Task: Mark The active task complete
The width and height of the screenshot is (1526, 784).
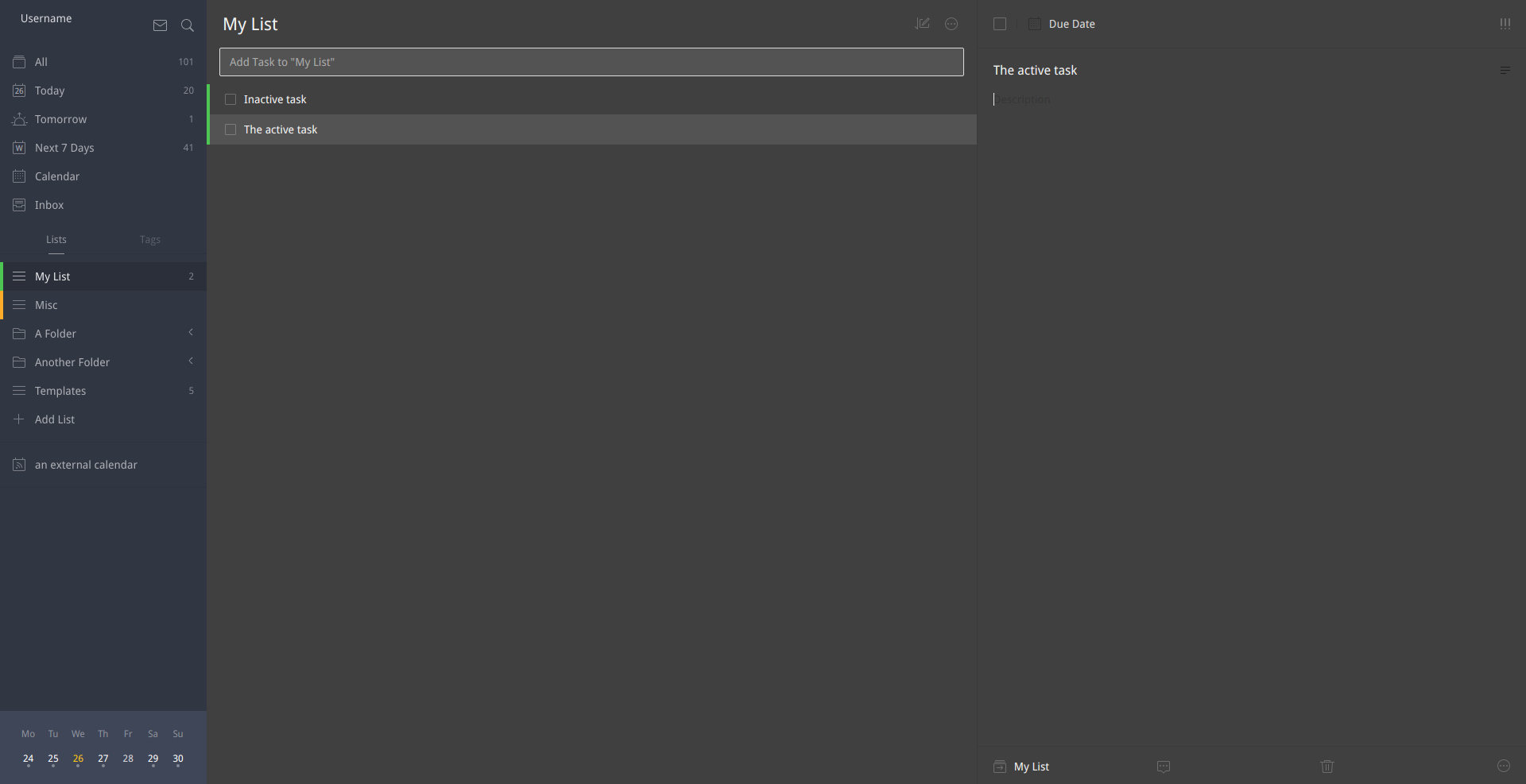Action: click(x=230, y=129)
